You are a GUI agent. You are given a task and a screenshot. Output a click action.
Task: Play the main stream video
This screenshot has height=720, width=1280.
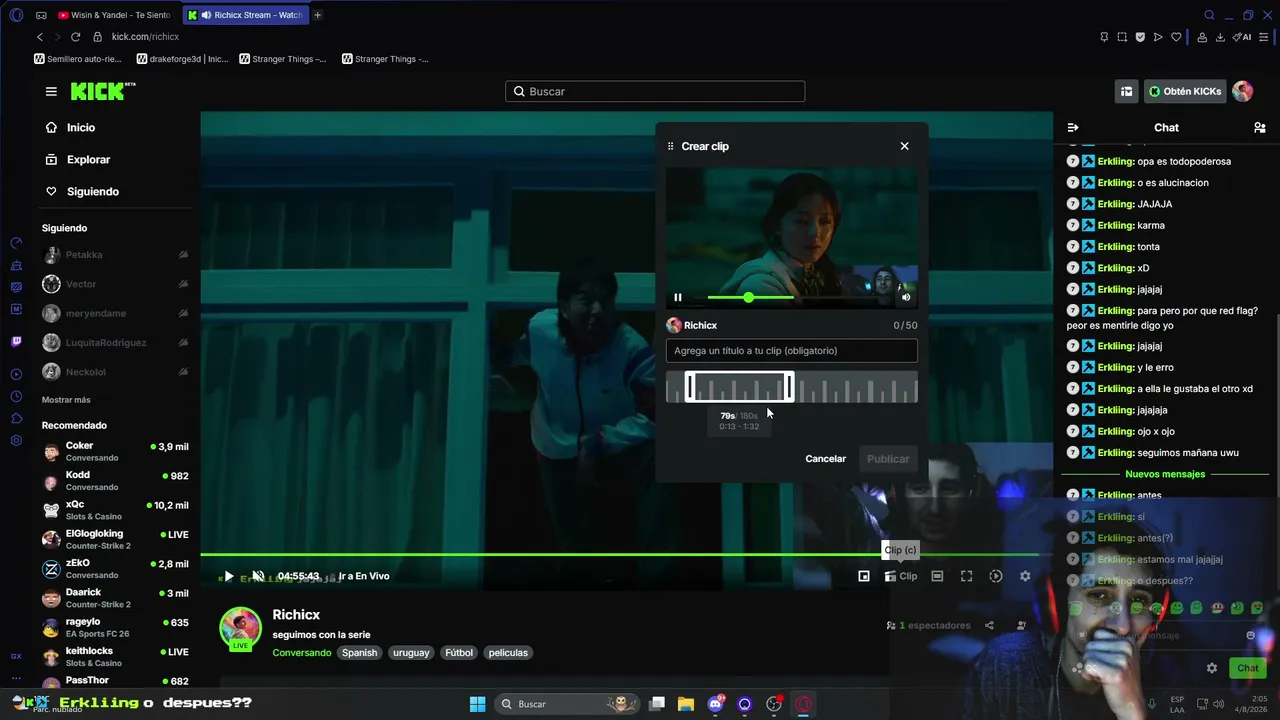(x=228, y=576)
